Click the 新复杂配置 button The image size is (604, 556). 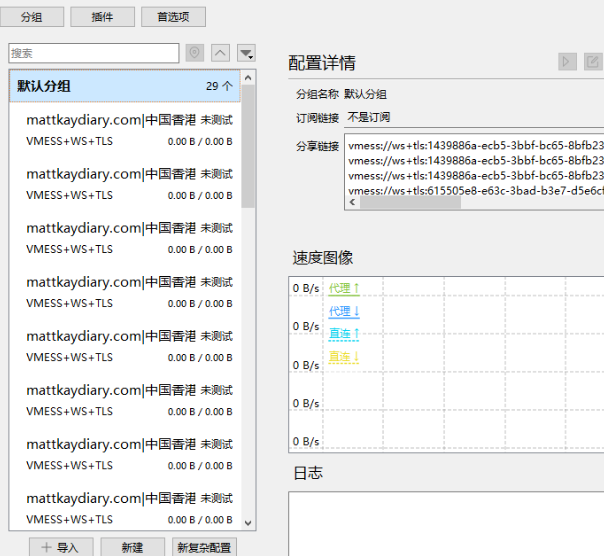(205, 547)
